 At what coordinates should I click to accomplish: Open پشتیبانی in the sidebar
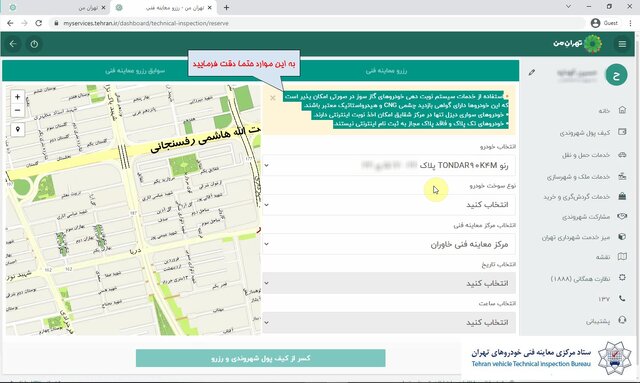pos(598,321)
